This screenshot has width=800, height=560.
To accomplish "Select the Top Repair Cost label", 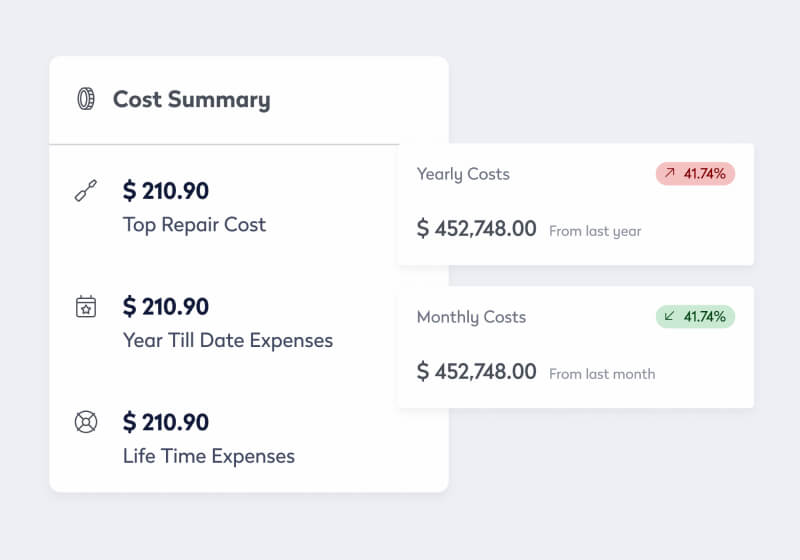I will click(194, 224).
